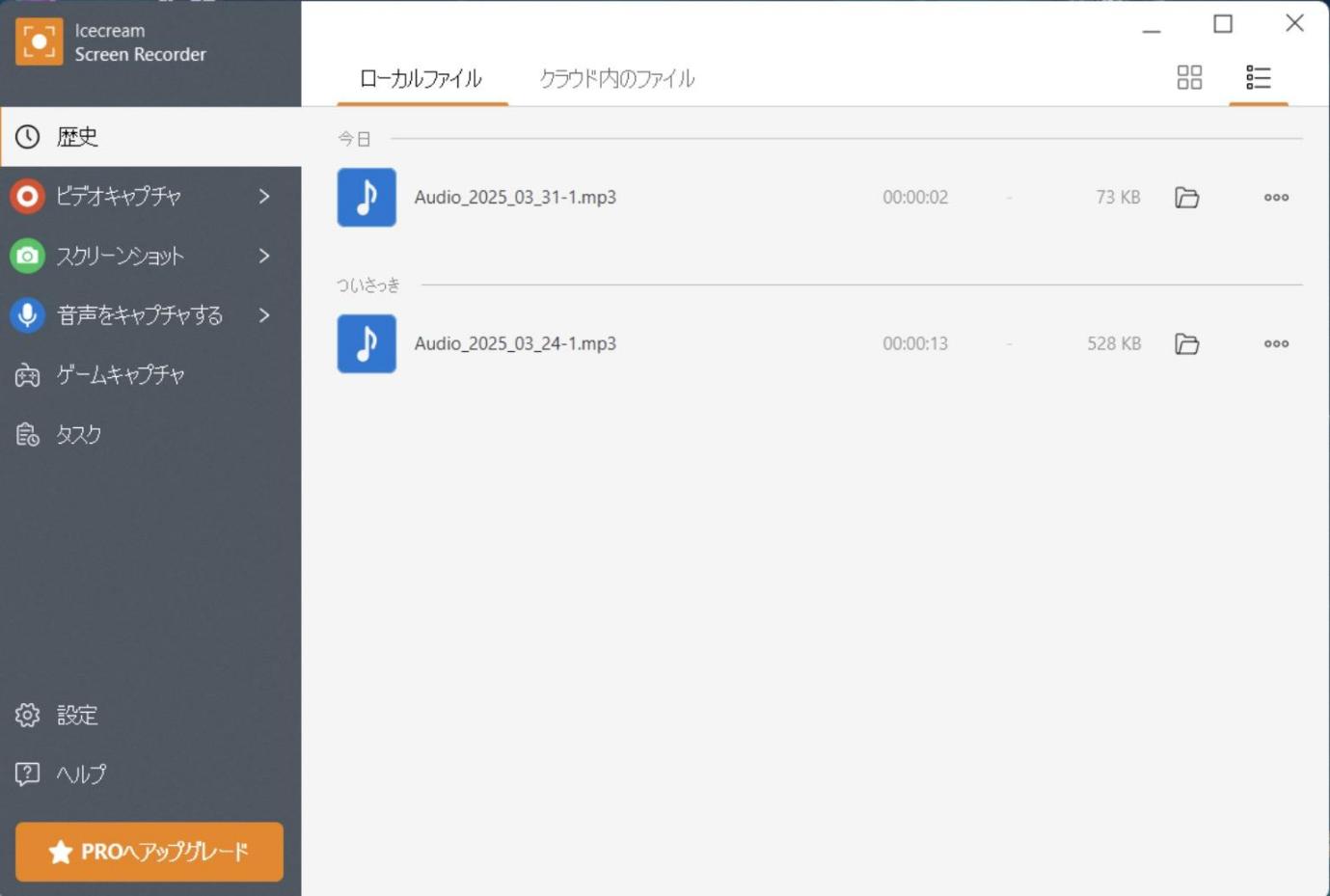Maximize the Icecream Screen Recorder window
1330x896 pixels.
coord(1223,24)
